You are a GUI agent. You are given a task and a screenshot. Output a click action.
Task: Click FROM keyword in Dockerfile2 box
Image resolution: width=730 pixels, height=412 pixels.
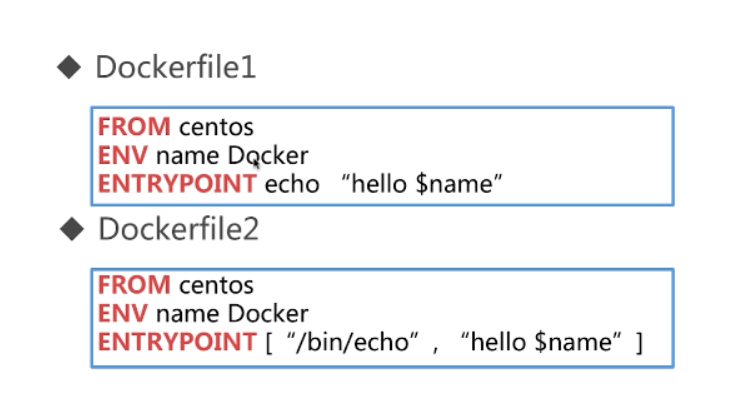pos(134,284)
